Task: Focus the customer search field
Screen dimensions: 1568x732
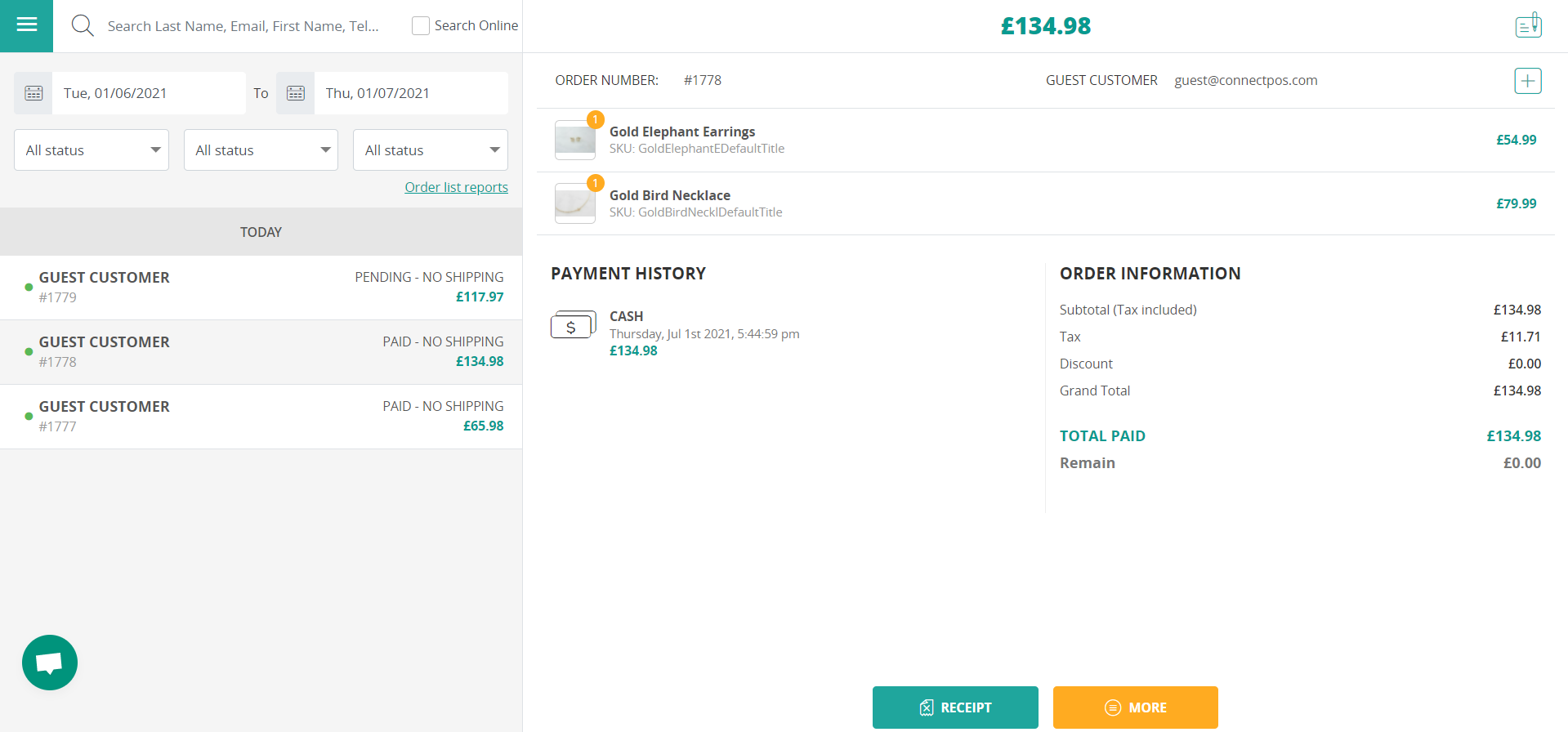Action: click(245, 26)
